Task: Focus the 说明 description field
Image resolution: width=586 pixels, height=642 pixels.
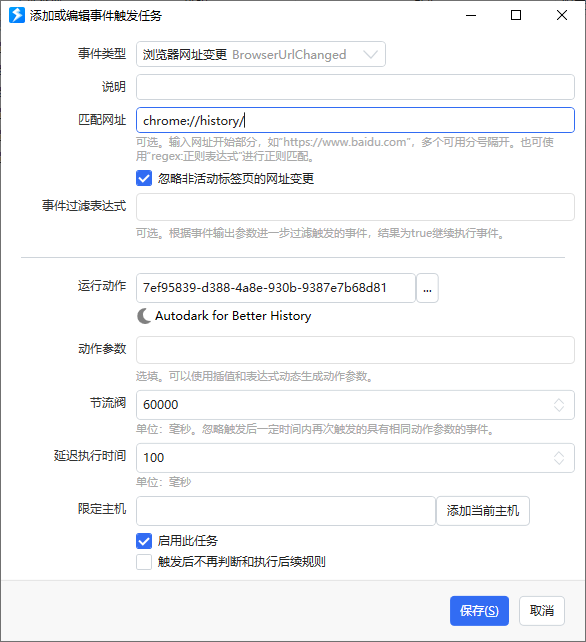Action: click(355, 87)
